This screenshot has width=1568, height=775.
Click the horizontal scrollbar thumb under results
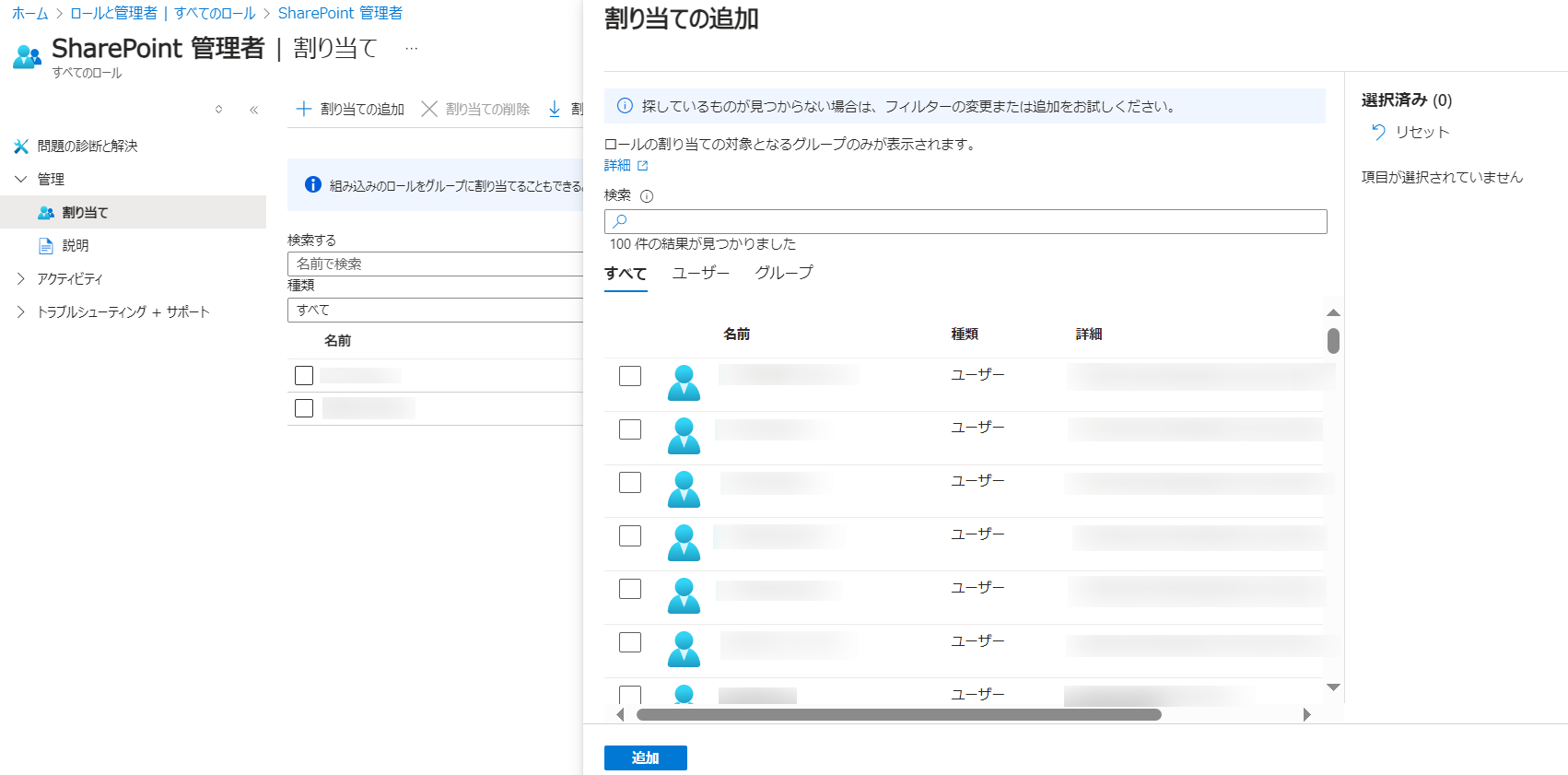coord(899,715)
